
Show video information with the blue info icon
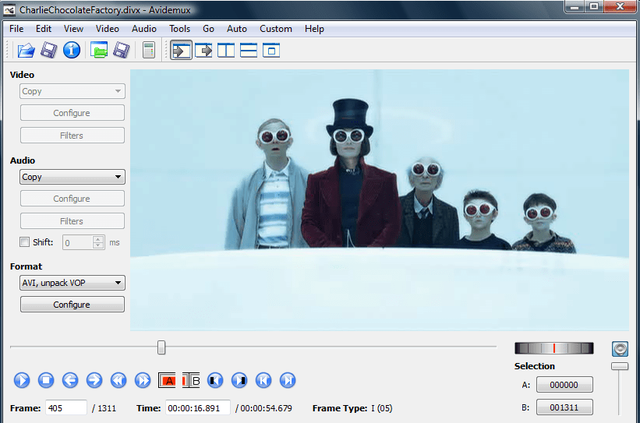click(x=71, y=50)
